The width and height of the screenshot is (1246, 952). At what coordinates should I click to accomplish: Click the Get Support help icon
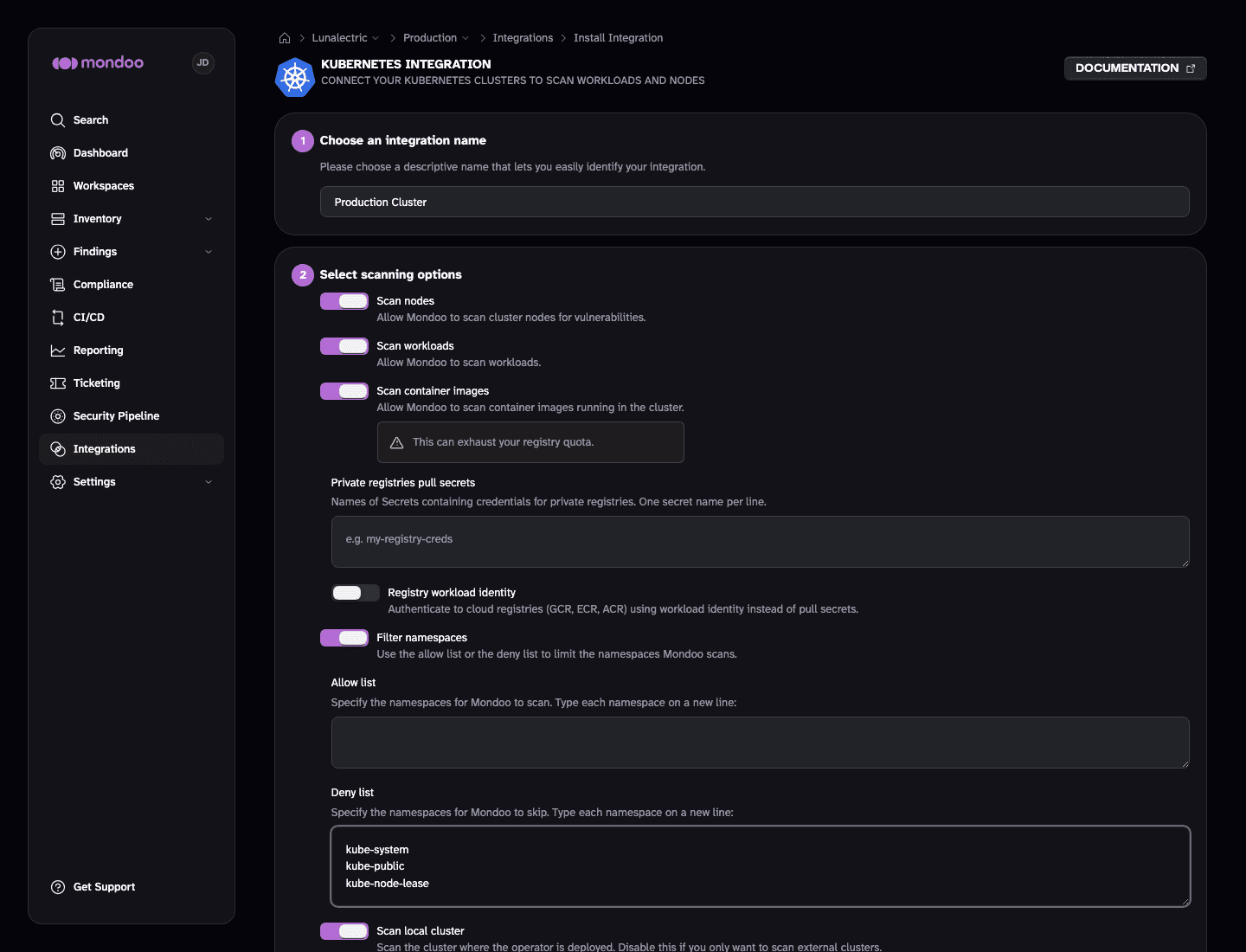pos(58,887)
